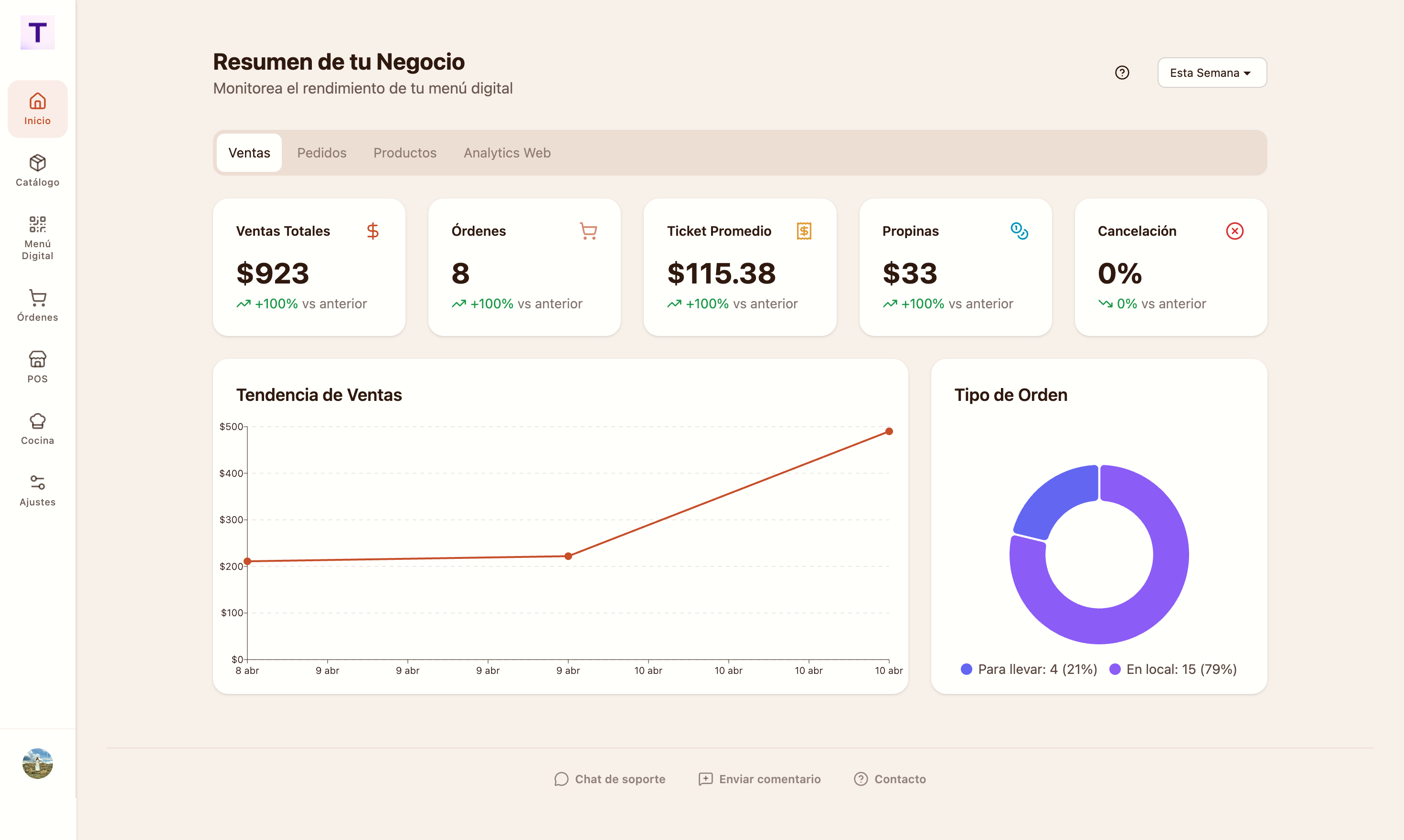Click the red X icon on Cancelación card
The image size is (1404, 840).
1234,231
